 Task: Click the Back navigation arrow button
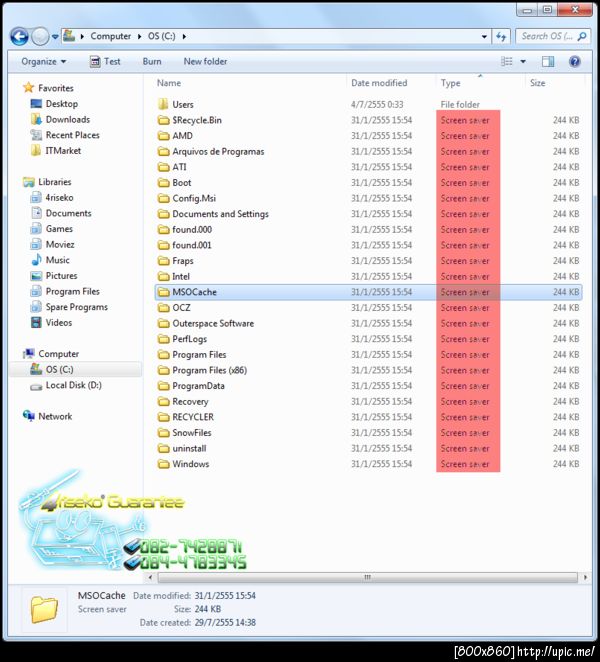[19, 37]
